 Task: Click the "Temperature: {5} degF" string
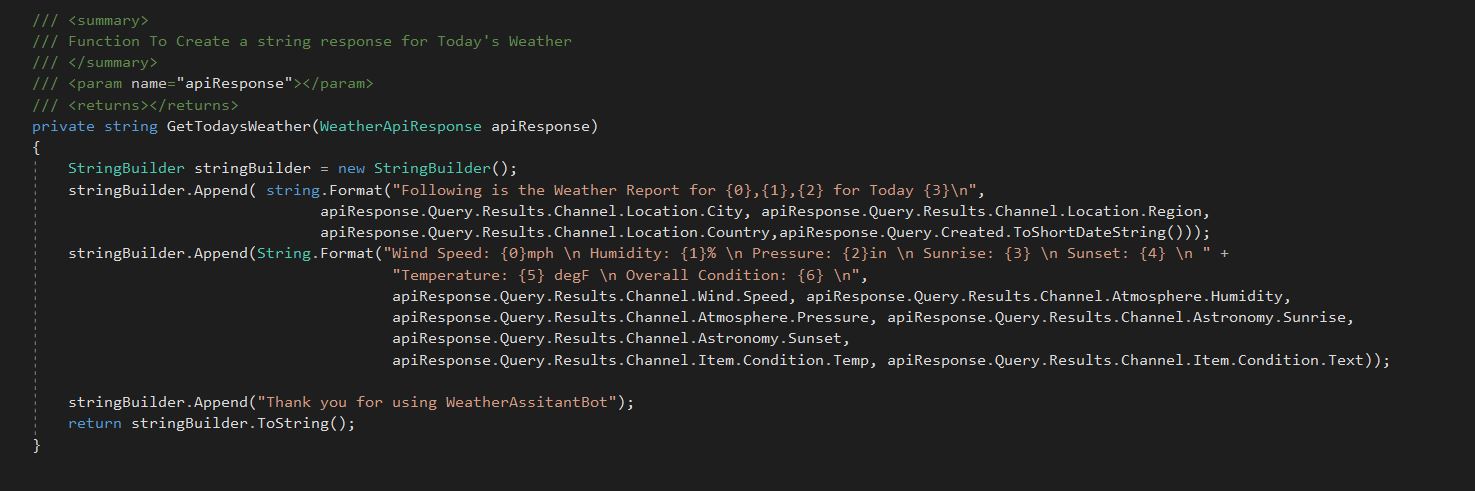coord(630,275)
